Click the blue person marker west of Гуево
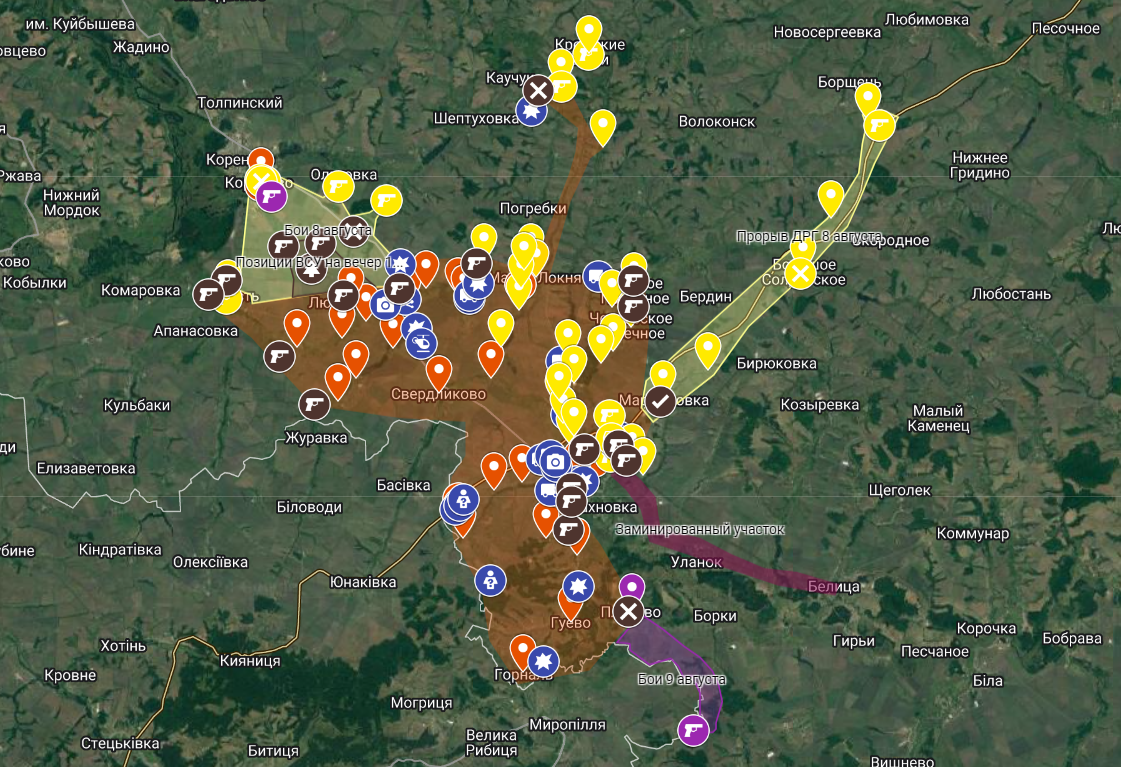Image resolution: width=1121 pixels, height=767 pixels. point(489,579)
